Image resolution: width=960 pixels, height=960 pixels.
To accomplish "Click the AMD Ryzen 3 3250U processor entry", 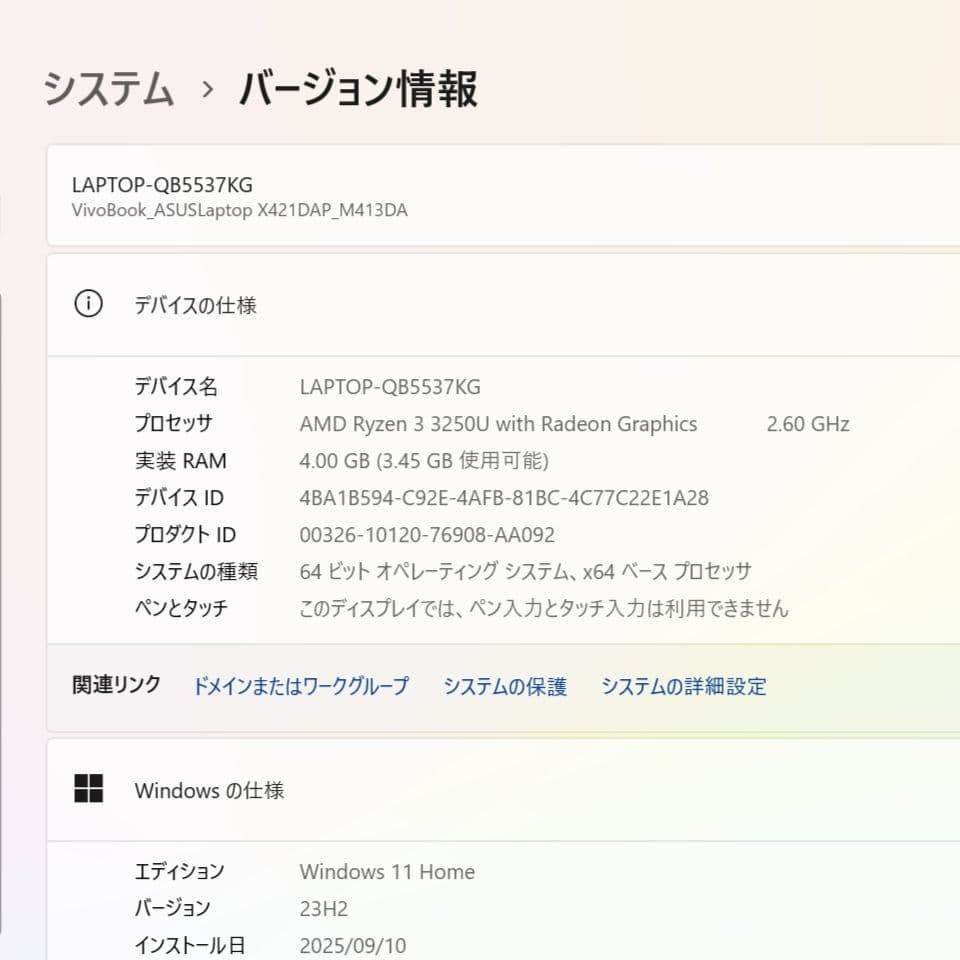I will pyautogui.click(x=499, y=424).
